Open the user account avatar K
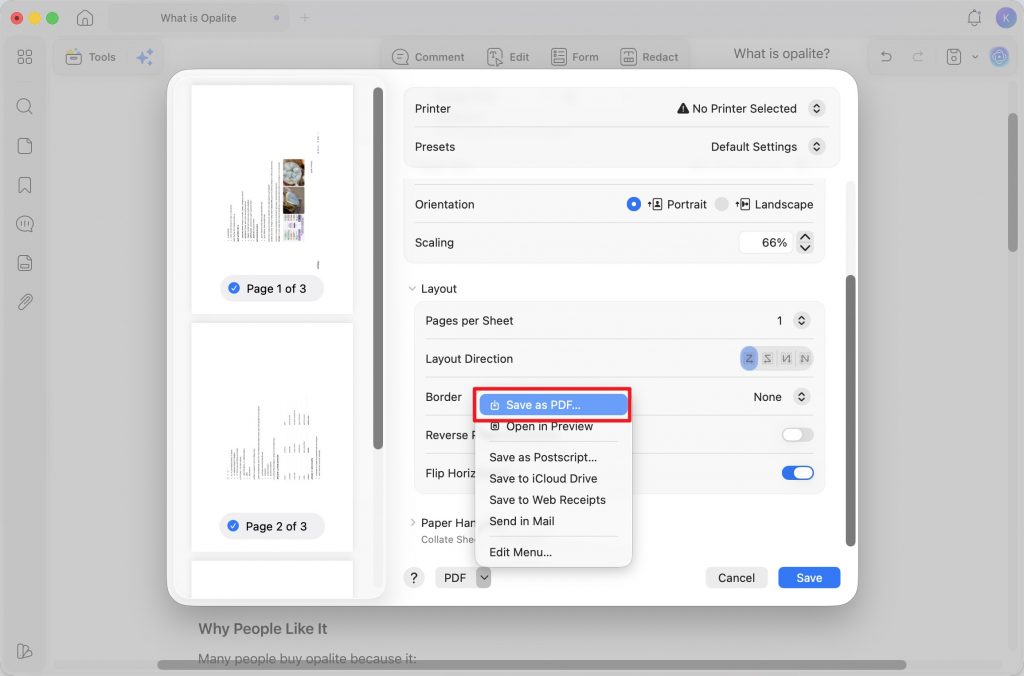Image resolution: width=1024 pixels, height=676 pixels. (1005, 18)
